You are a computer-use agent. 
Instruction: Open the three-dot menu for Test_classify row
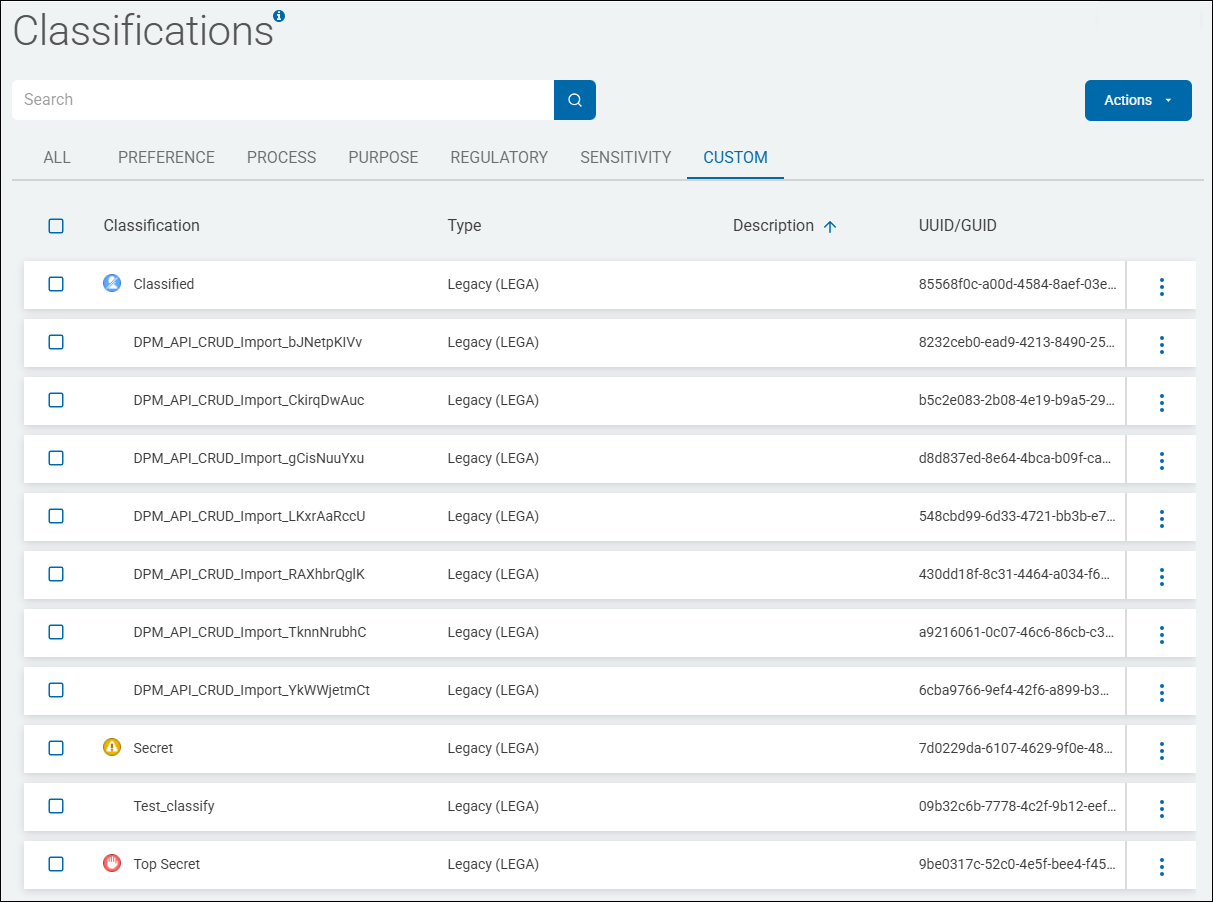pyautogui.click(x=1161, y=809)
